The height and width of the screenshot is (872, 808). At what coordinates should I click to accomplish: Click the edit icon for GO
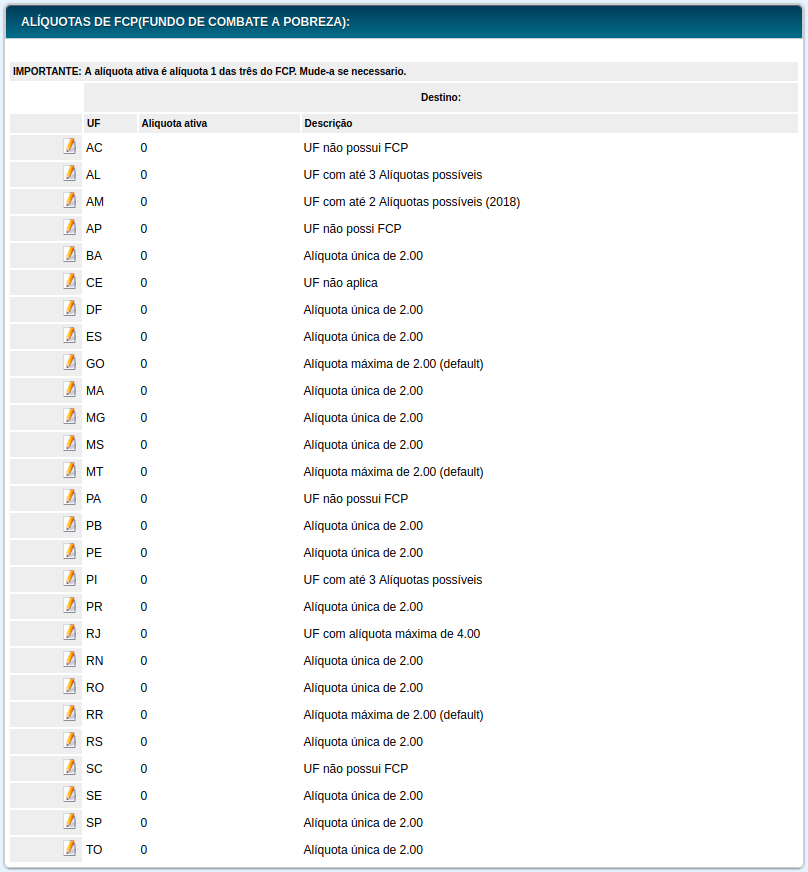point(70,362)
